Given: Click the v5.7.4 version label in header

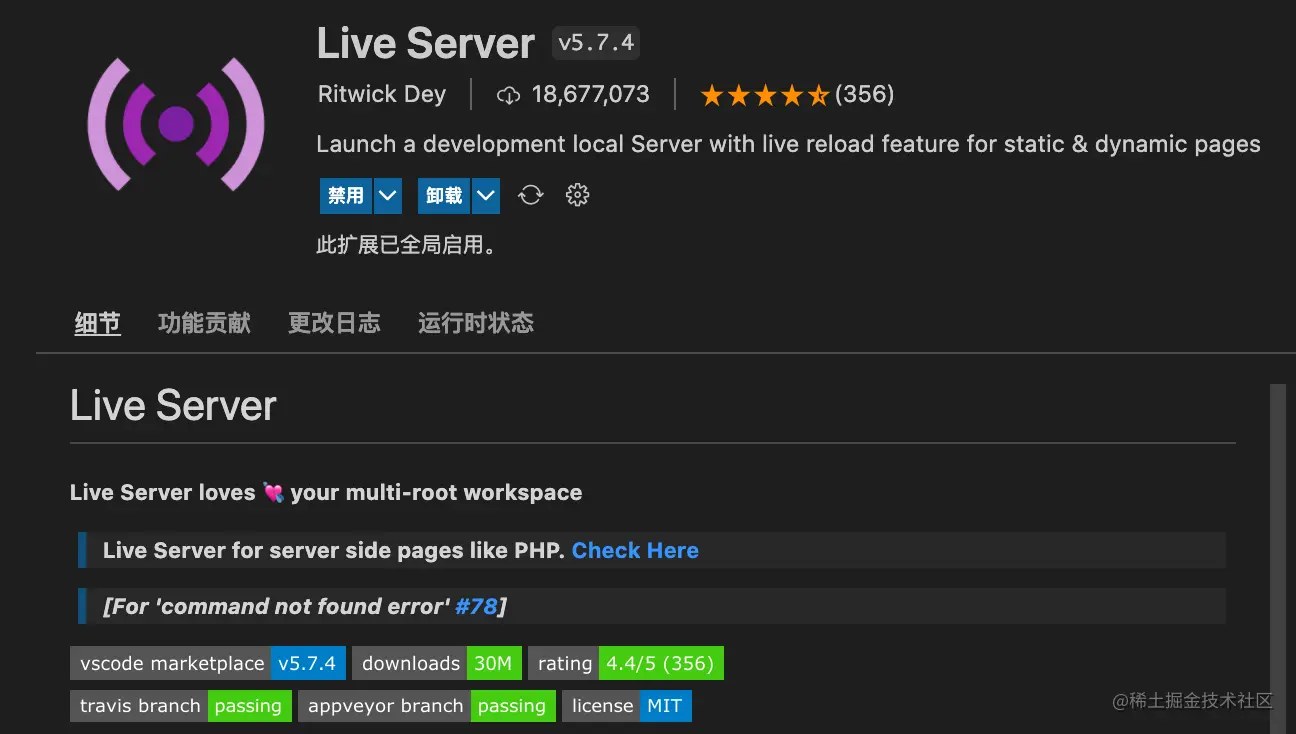Looking at the screenshot, I should click(x=596, y=43).
